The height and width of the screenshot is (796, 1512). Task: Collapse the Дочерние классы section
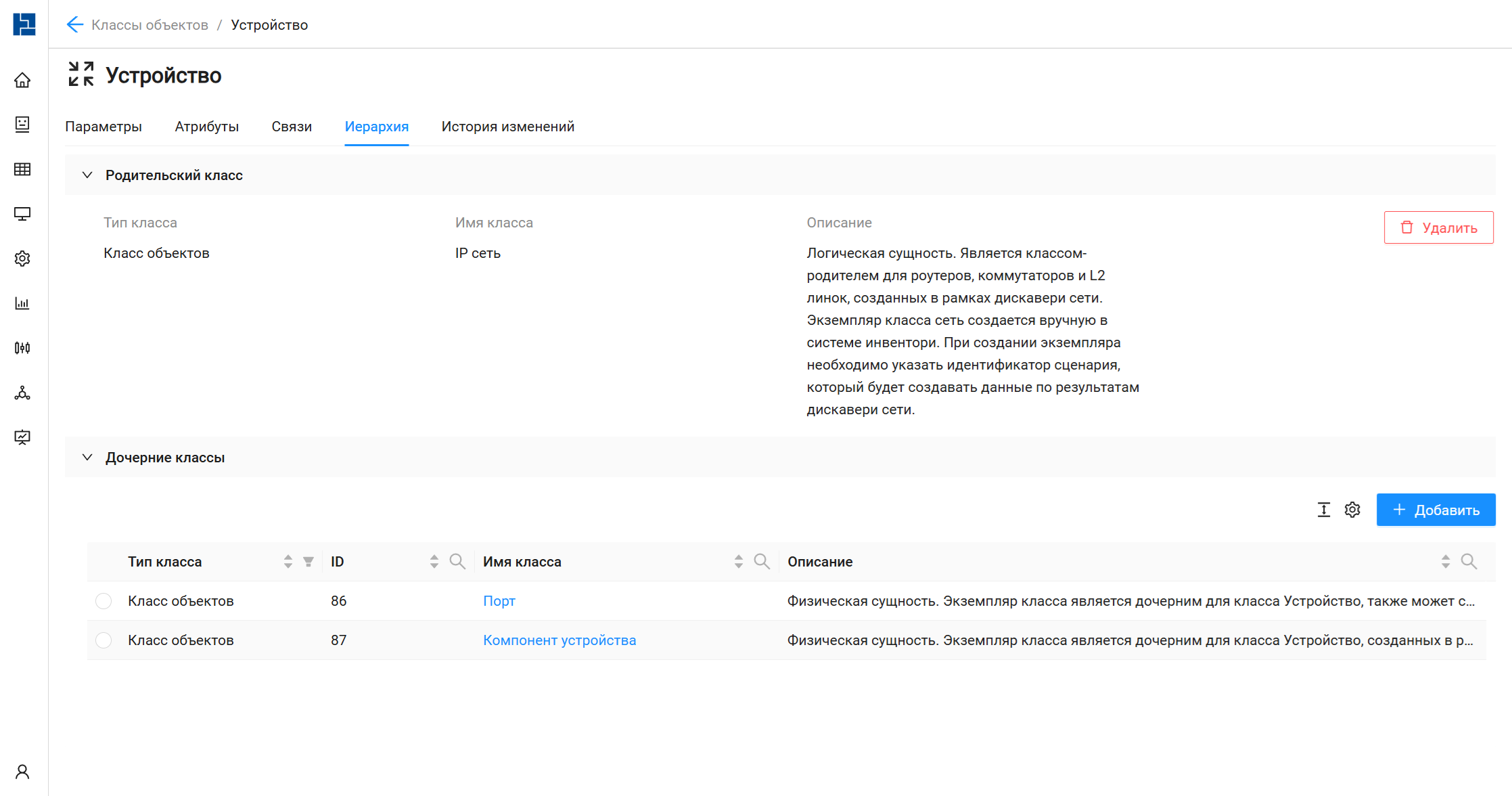(87, 458)
